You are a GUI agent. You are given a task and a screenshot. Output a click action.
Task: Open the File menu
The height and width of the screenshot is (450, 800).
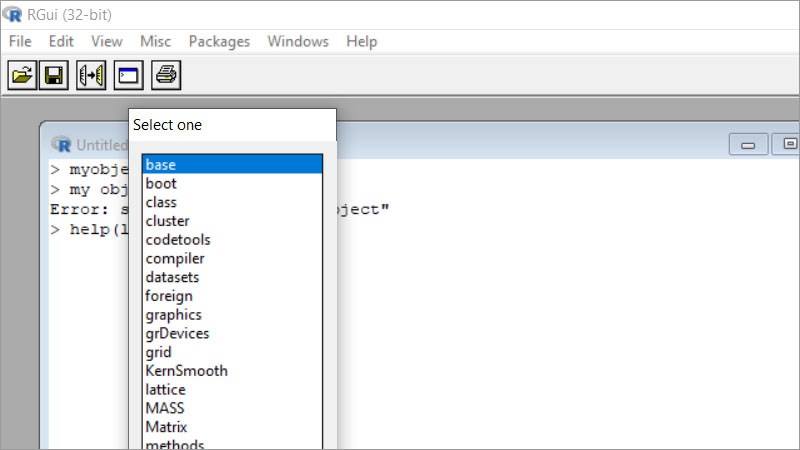point(20,41)
